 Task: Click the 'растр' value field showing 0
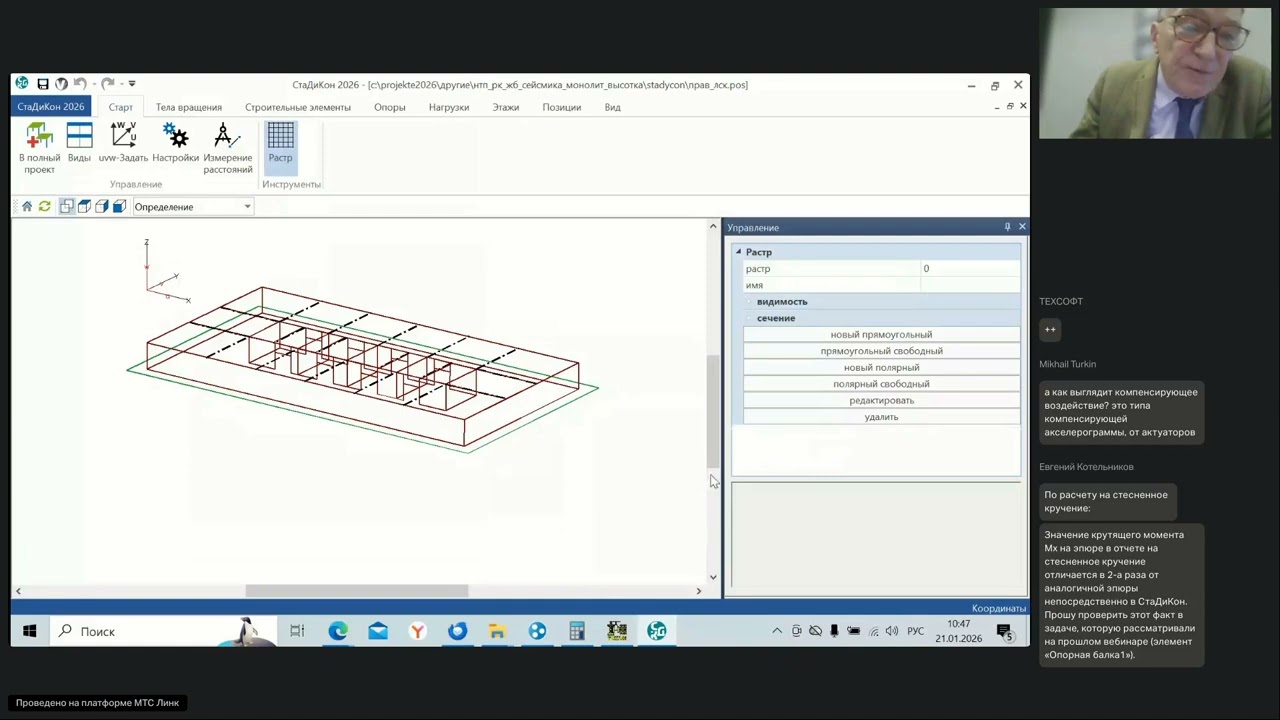969,268
